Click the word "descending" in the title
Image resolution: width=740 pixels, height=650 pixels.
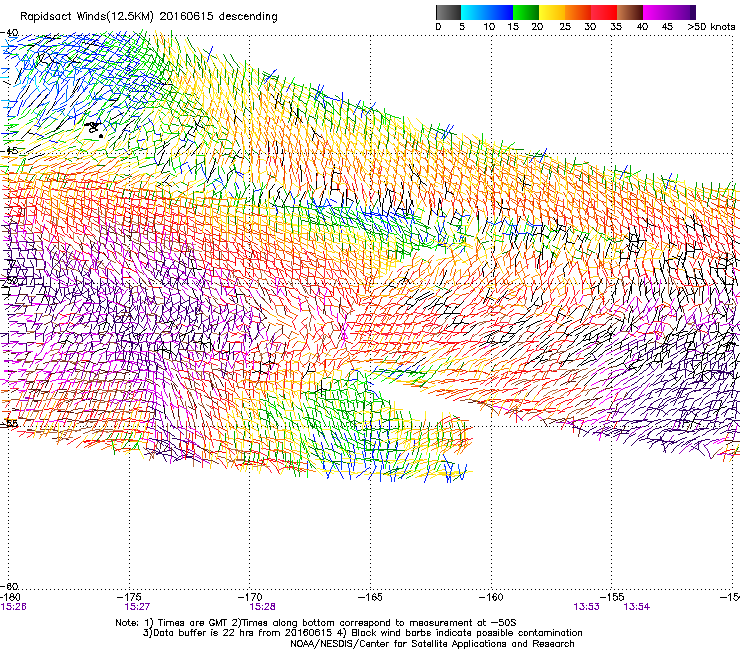[x=248, y=17]
